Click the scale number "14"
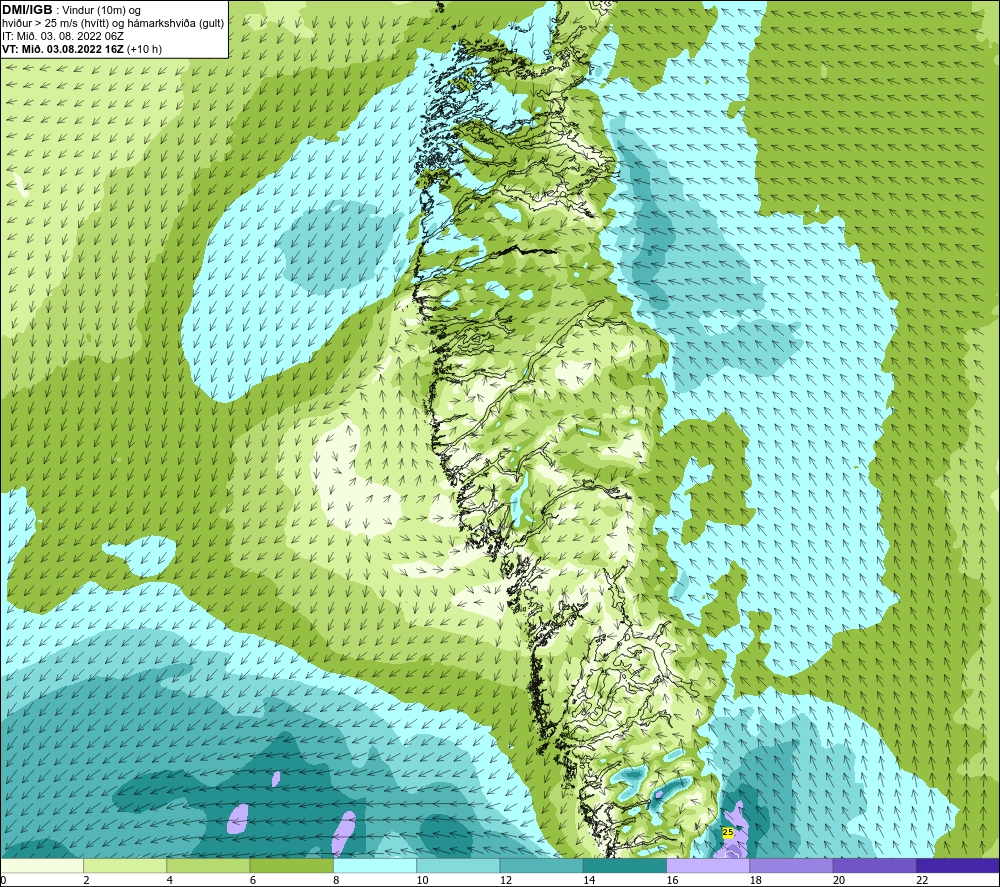This screenshot has height=887, width=1000. tap(589, 880)
